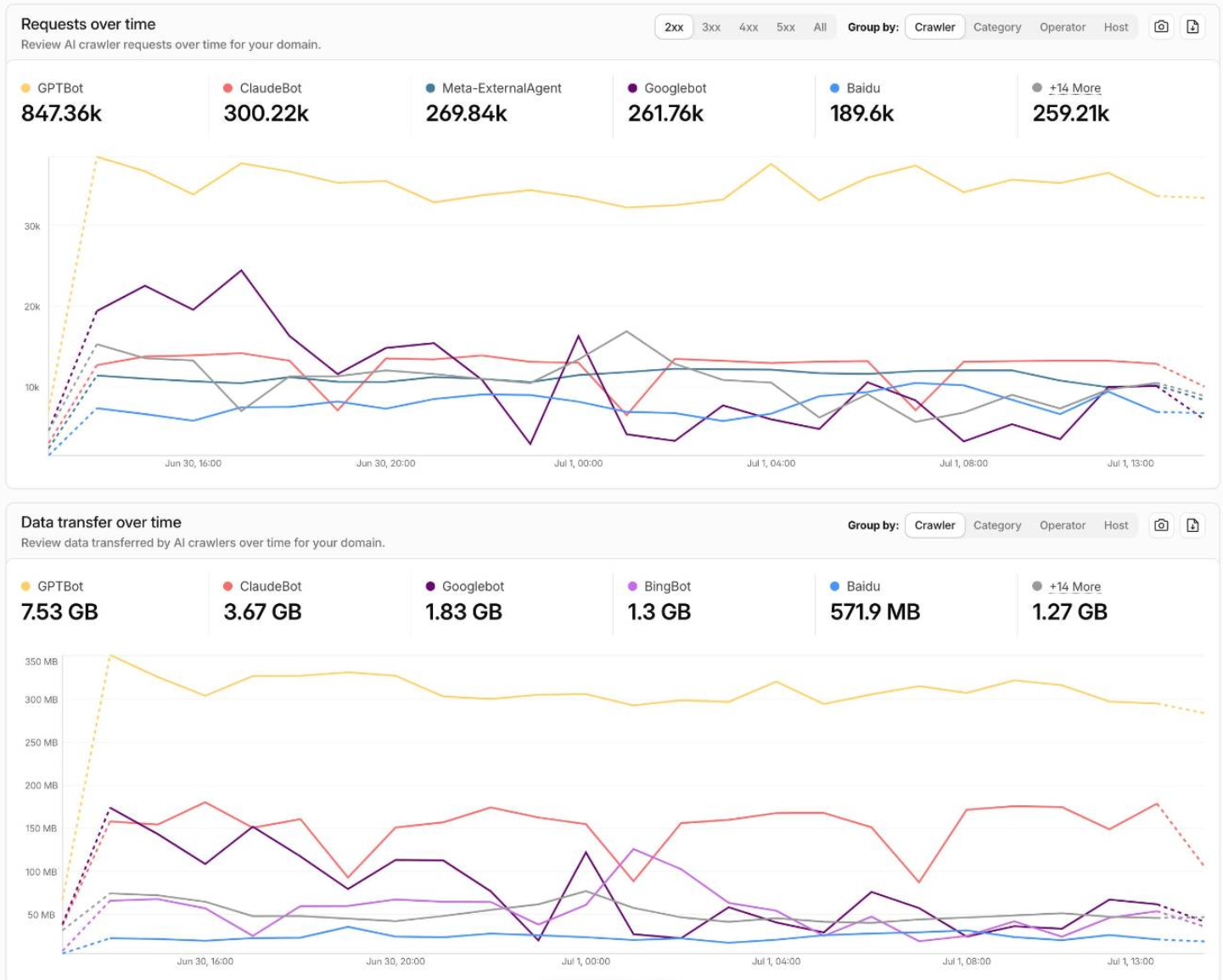Capture a screenshot of the Data transfer chart
The height and width of the screenshot is (980, 1223).
point(1161,525)
